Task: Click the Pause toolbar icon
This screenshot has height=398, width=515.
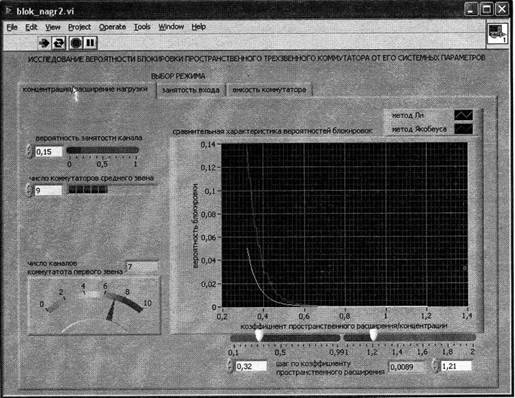Action: pyautogui.click(x=90, y=43)
